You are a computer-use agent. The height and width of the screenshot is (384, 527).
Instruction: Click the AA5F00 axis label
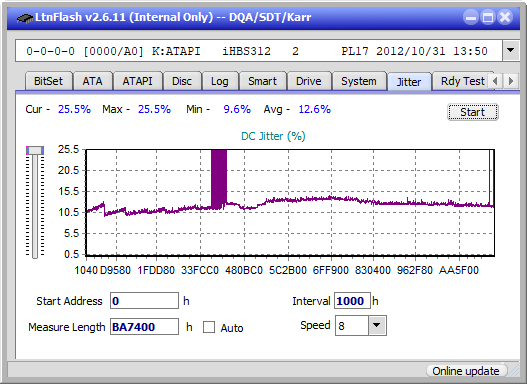click(458, 270)
